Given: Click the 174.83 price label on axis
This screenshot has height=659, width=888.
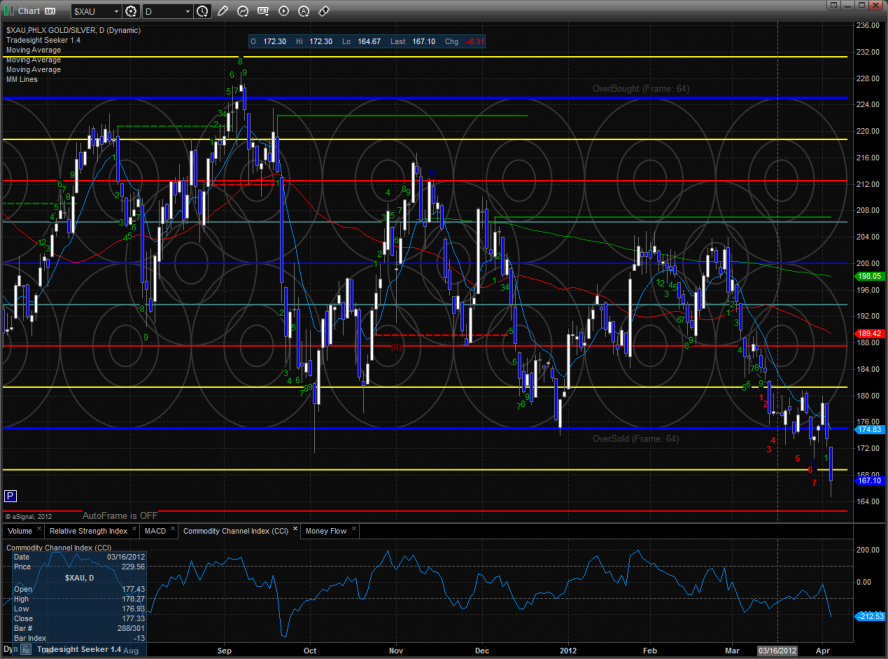Looking at the screenshot, I should (867, 429).
